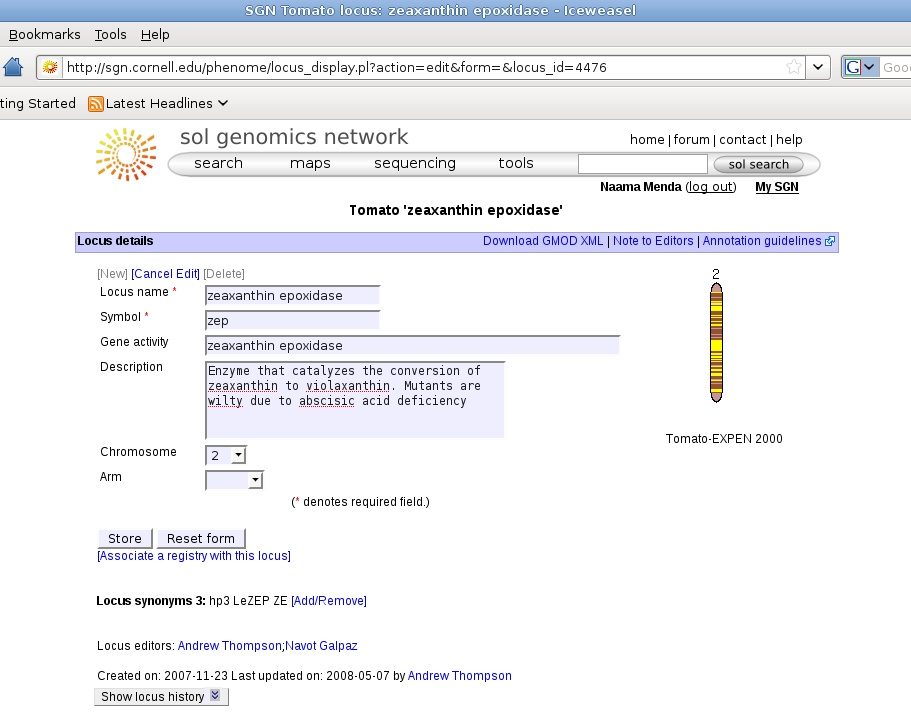Open the sequencing navigation tab
The image size is (911, 713).
tap(414, 163)
